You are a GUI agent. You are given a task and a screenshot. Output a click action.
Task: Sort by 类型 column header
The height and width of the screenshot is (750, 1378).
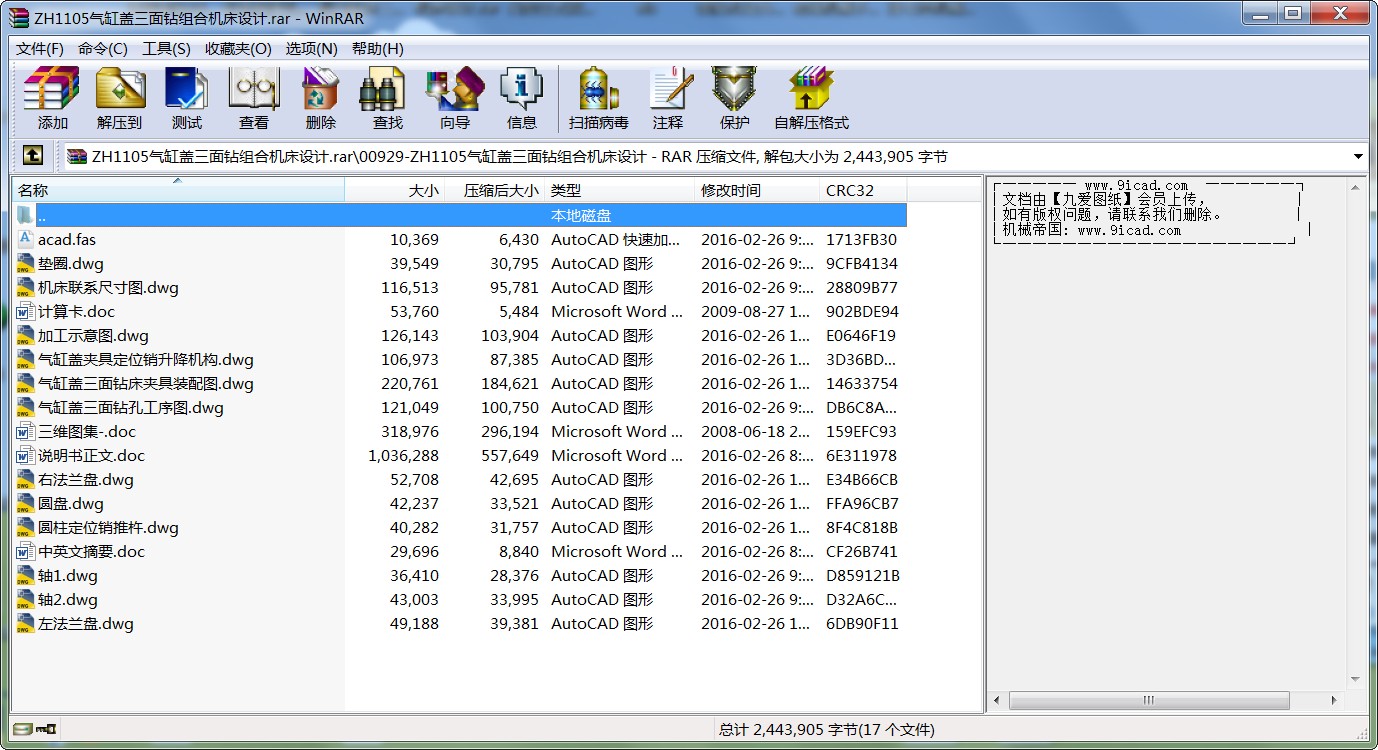click(620, 190)
